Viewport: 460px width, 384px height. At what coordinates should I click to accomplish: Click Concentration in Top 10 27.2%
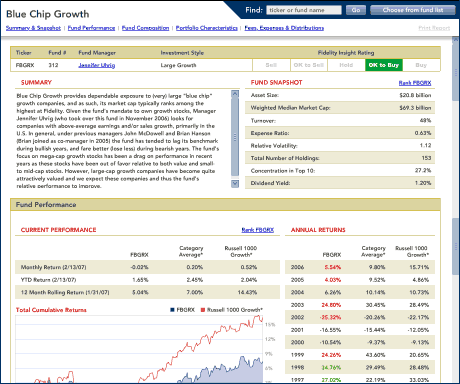423,170
